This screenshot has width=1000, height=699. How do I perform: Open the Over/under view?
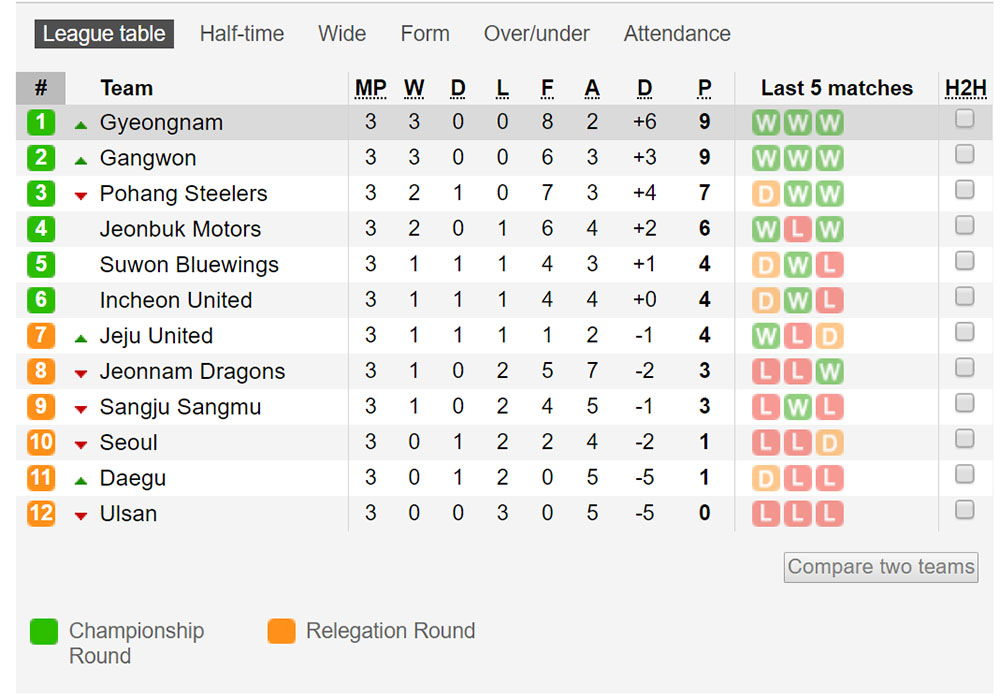pos(536,33)
